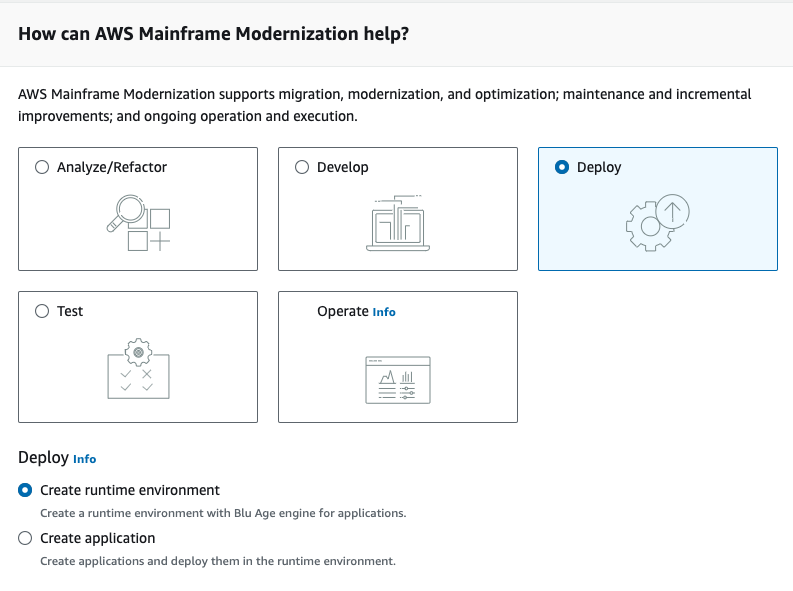Open the Info link next to Deploy heading

coord(85,459)
